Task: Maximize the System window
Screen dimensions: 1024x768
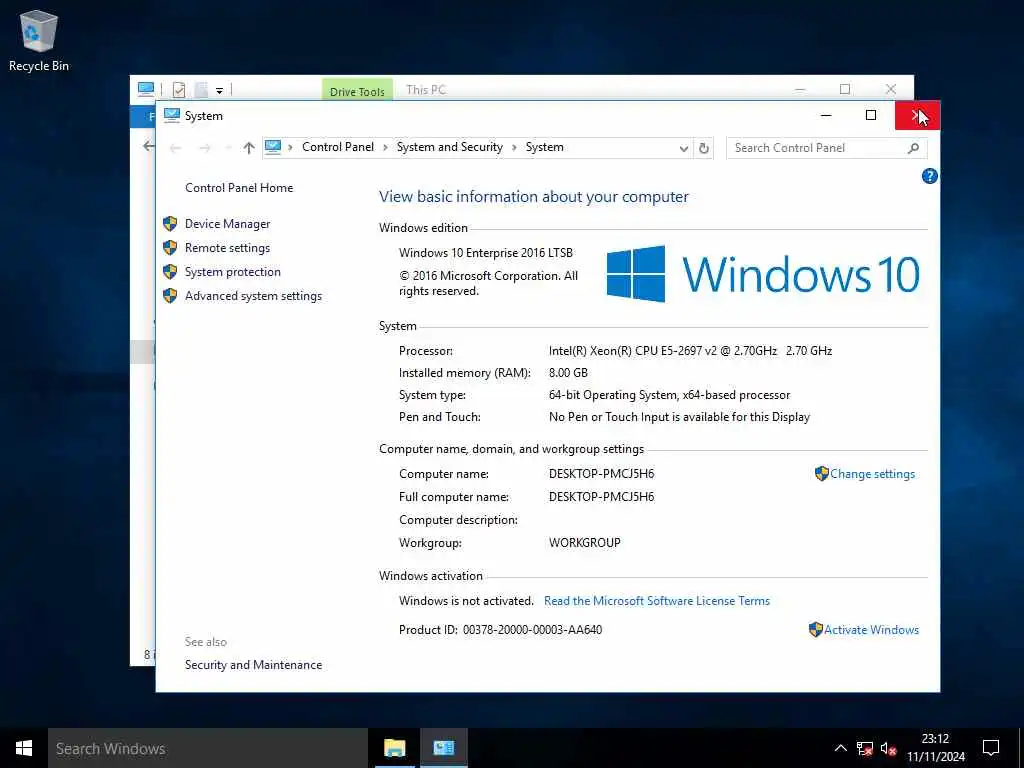Action: point(871,116)
